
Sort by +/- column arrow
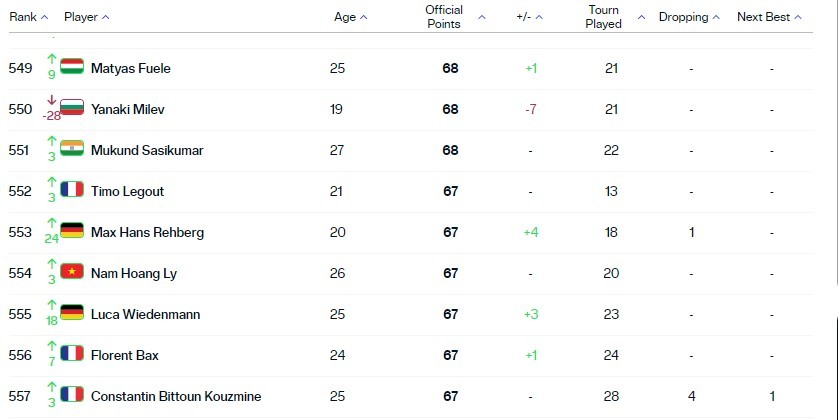point(539,17)
